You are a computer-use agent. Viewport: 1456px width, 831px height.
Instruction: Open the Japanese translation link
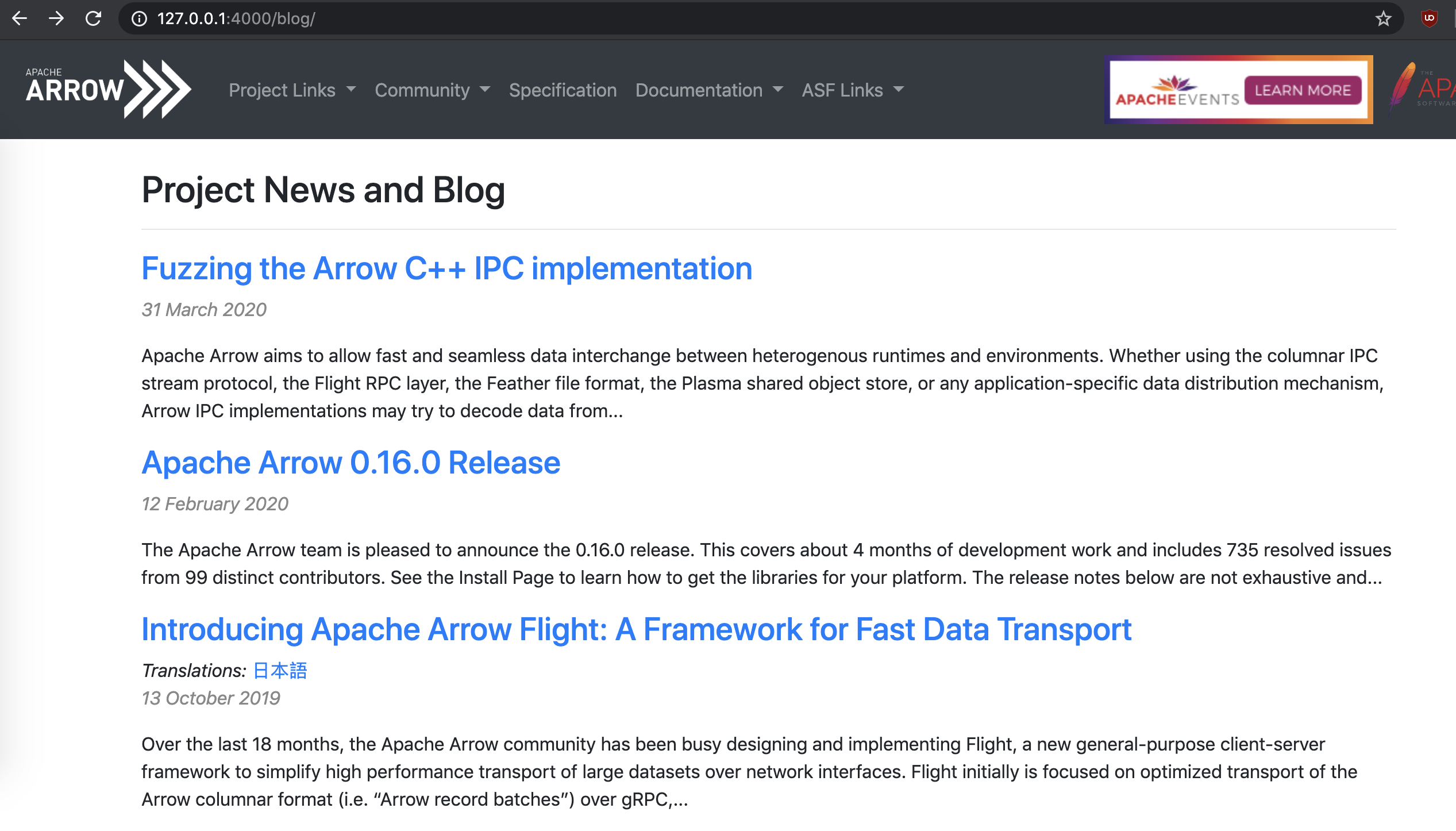click(280, 670)
